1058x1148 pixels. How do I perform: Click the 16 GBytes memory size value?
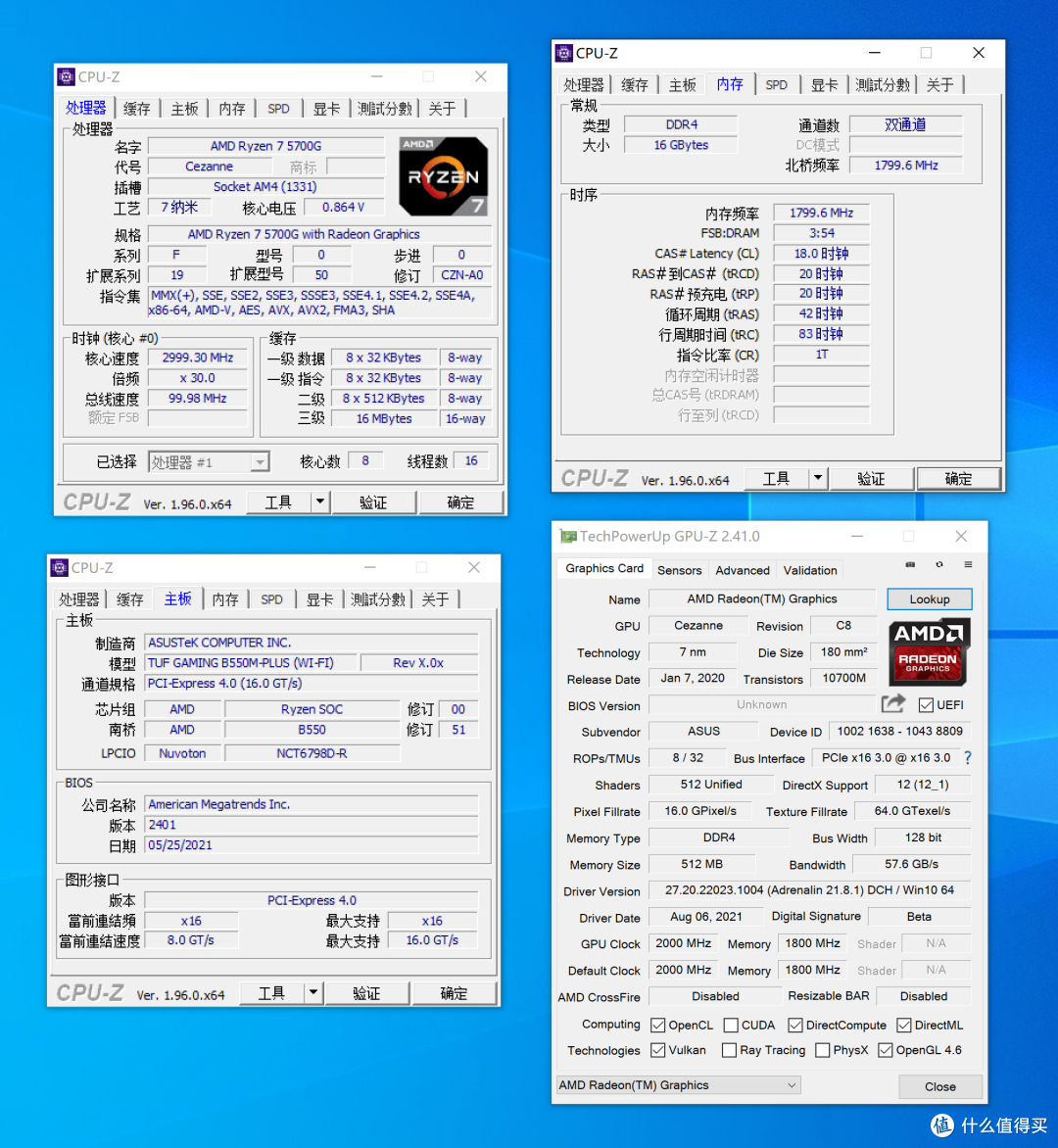pos(681,145)
